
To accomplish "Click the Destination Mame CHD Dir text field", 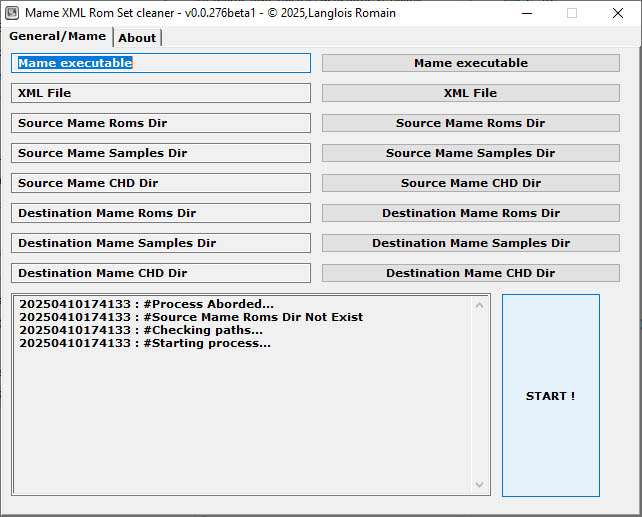I will point(161,273).
